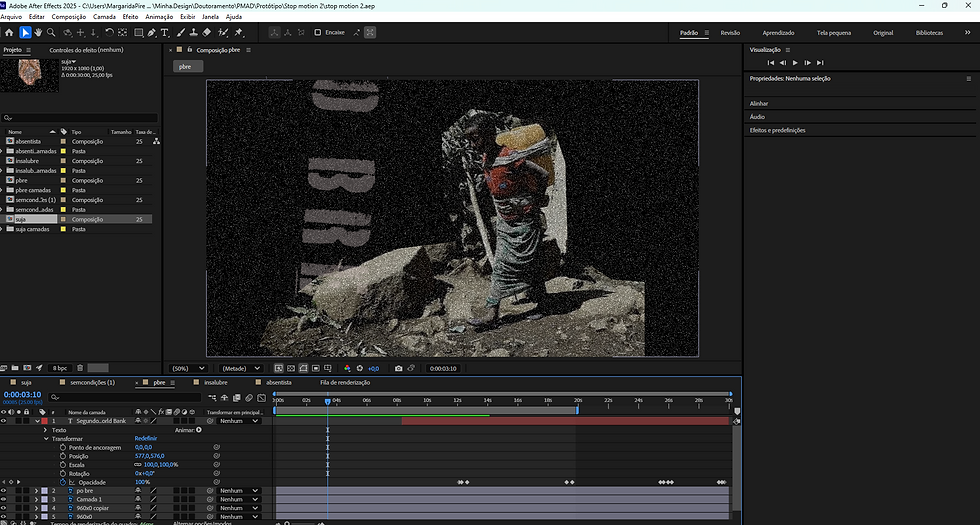This screenshot has width=980, height=525.
Task: Toggle the Posição stopwatch
Action: (62, 456)
